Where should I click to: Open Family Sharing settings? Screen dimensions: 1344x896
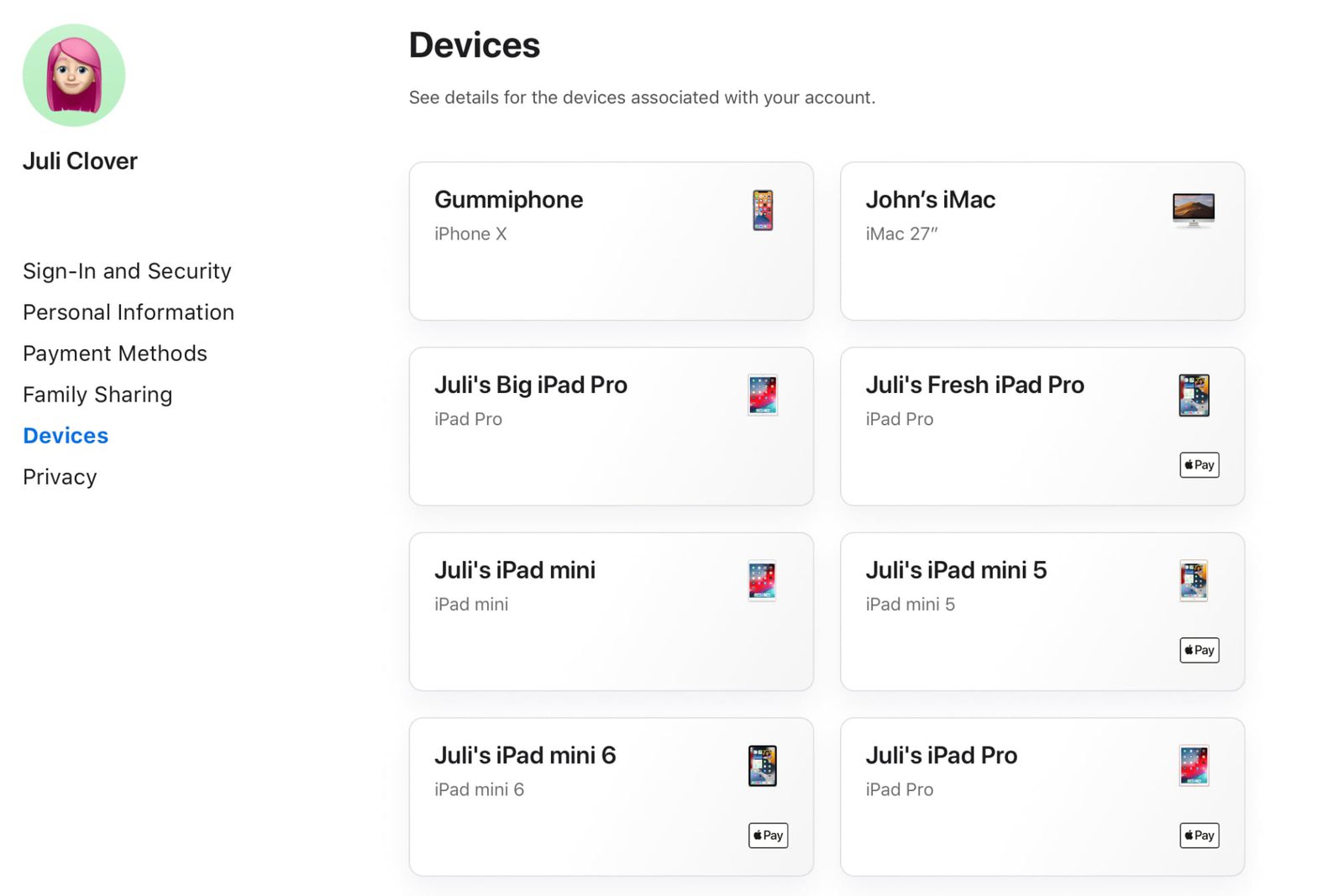97,394
